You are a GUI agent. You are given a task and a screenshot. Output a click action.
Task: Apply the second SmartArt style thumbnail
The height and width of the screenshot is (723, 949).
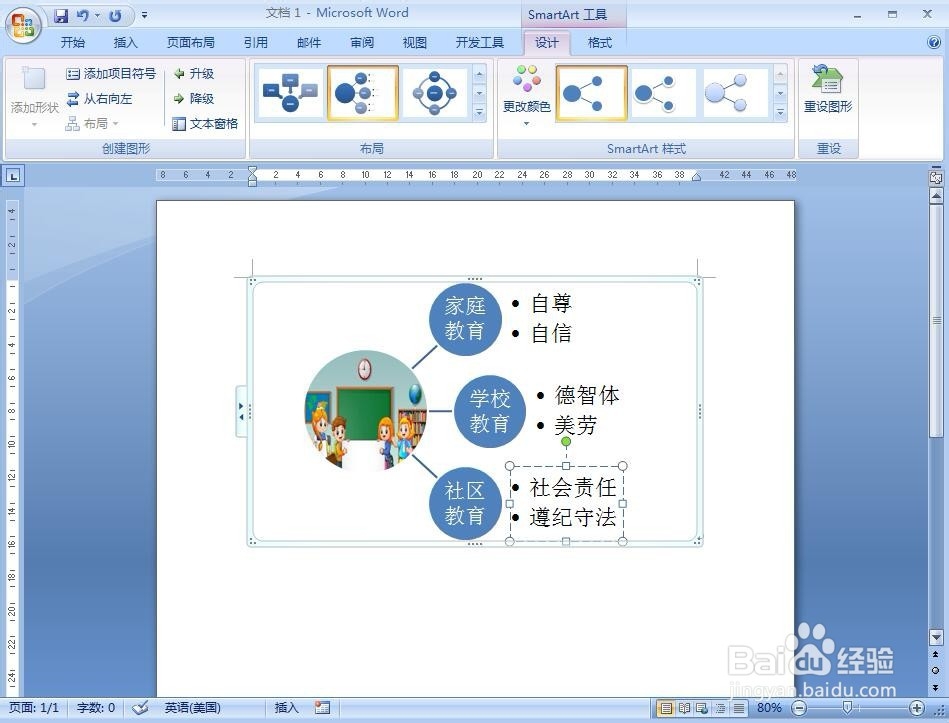[x=663, y=93]
